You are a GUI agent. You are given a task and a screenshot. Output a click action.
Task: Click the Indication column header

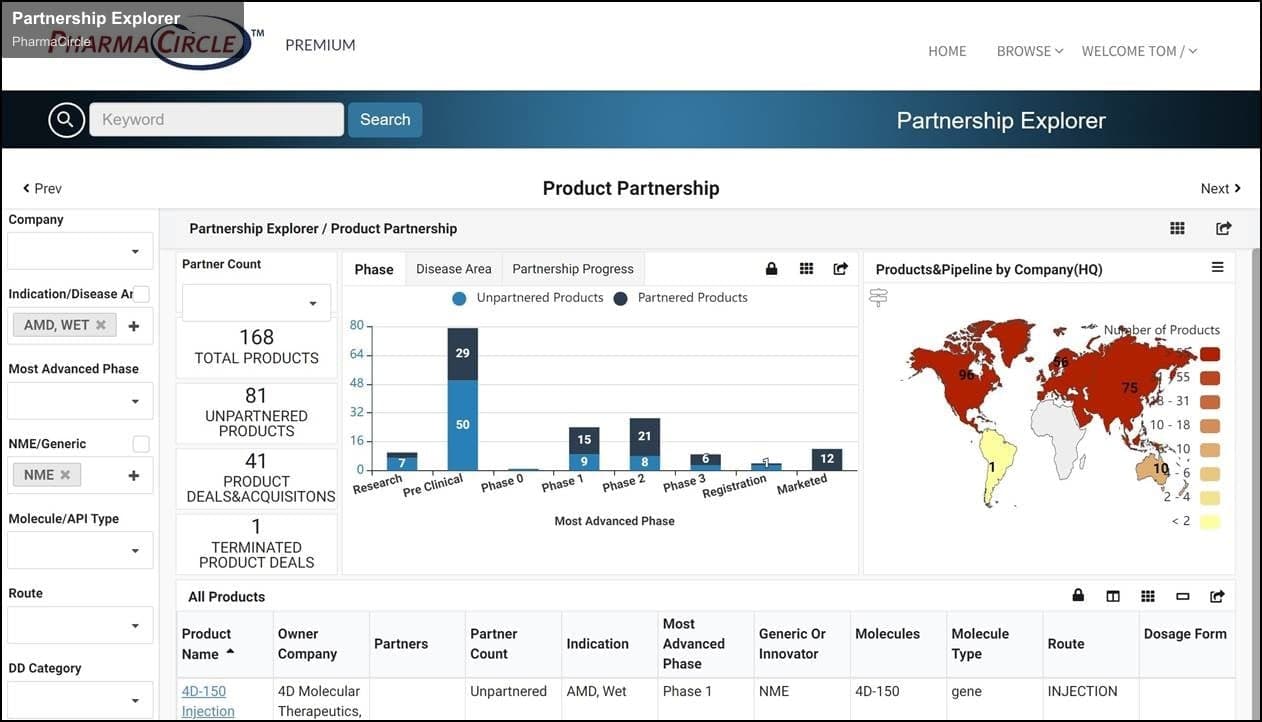point(609,644)
